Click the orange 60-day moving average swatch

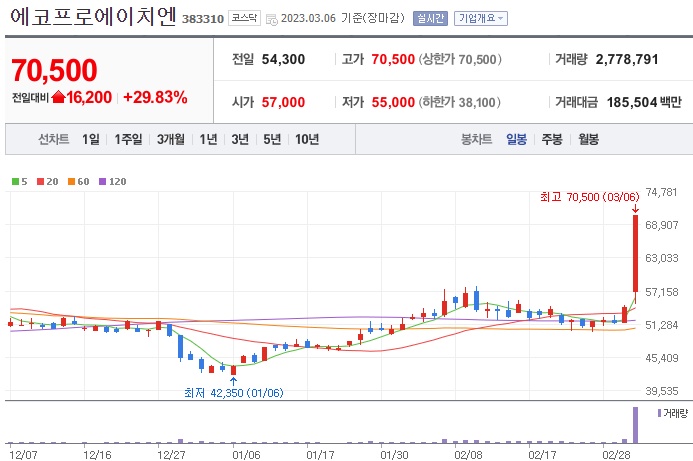point(72,182)
